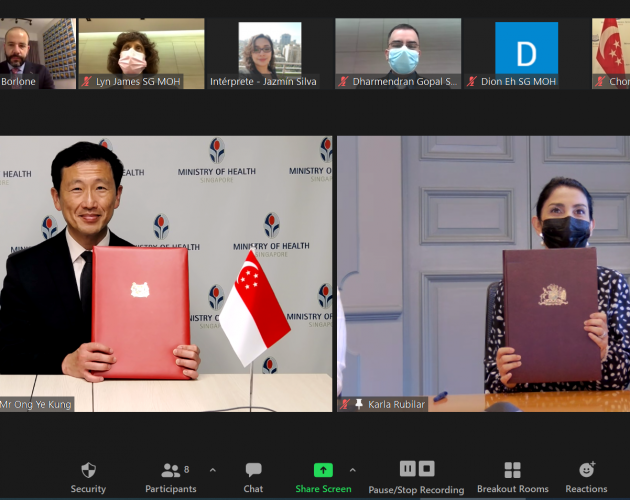Screen dimensions: 630x500
Task: Stop the meeting recording
Action: 427,468
